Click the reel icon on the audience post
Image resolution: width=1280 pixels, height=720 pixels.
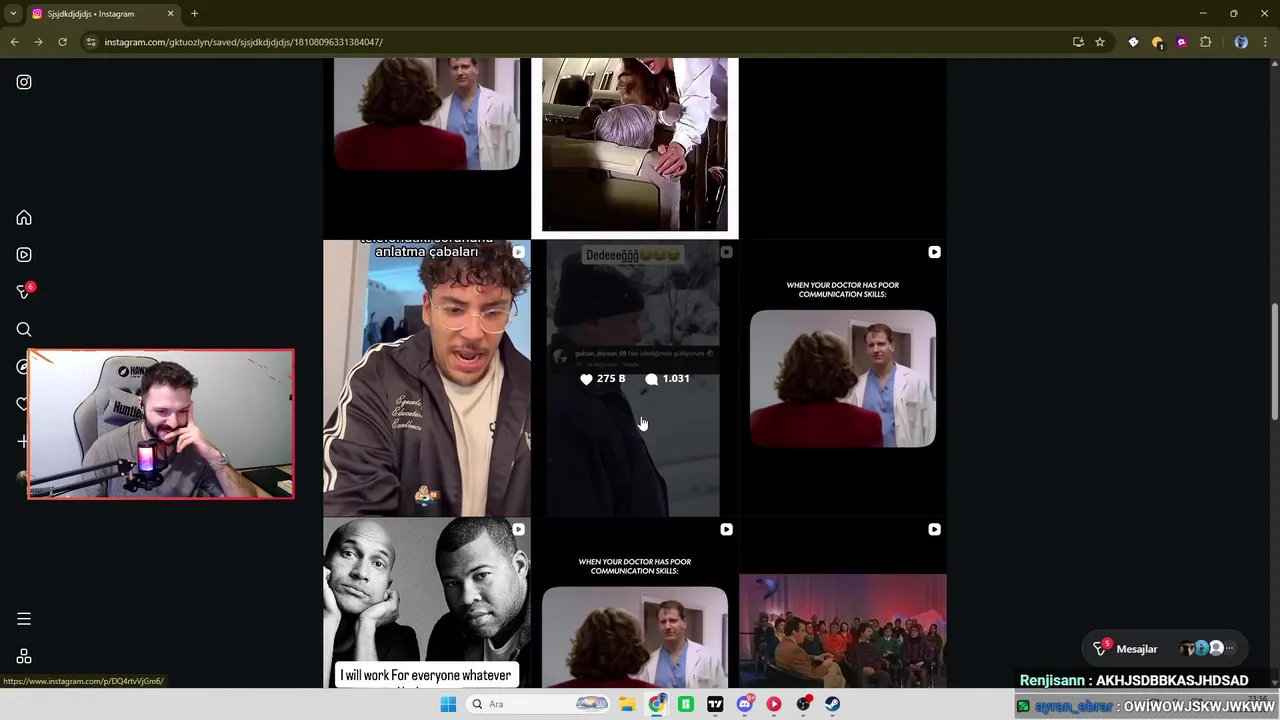coord(934,529)
